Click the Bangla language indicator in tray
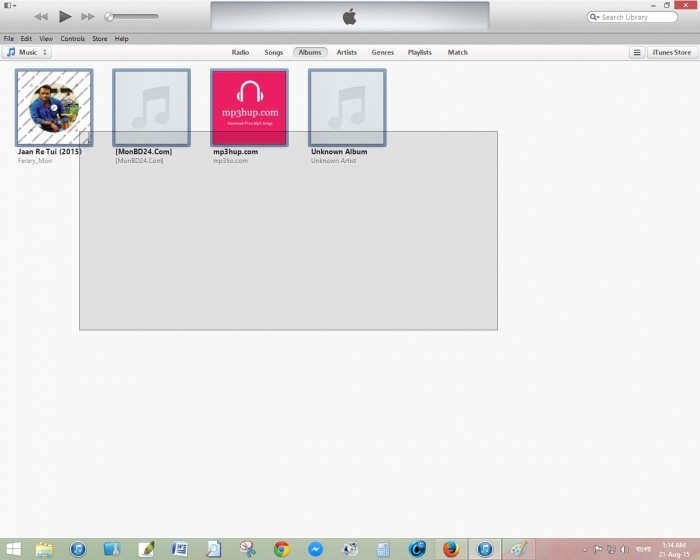 tap(643, 549)
